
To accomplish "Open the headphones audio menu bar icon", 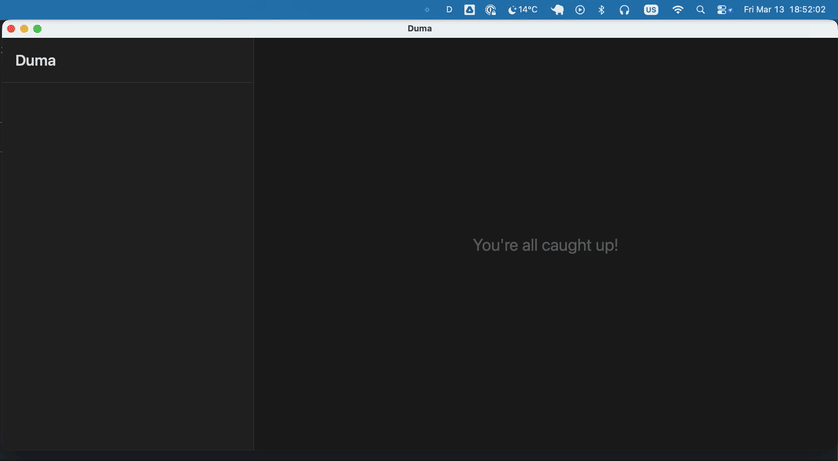I will point(624,10).
